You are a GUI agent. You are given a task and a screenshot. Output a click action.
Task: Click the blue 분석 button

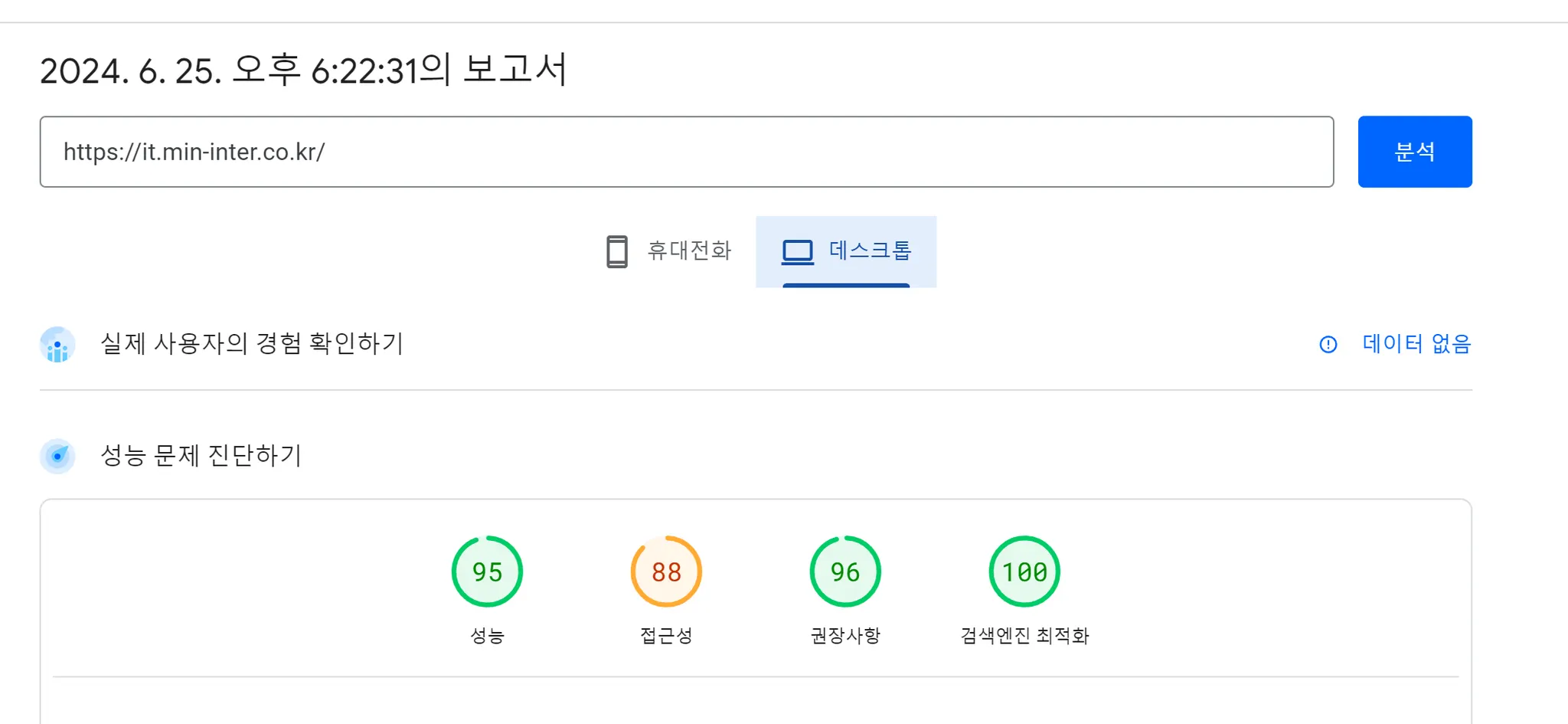[1413, 151]
